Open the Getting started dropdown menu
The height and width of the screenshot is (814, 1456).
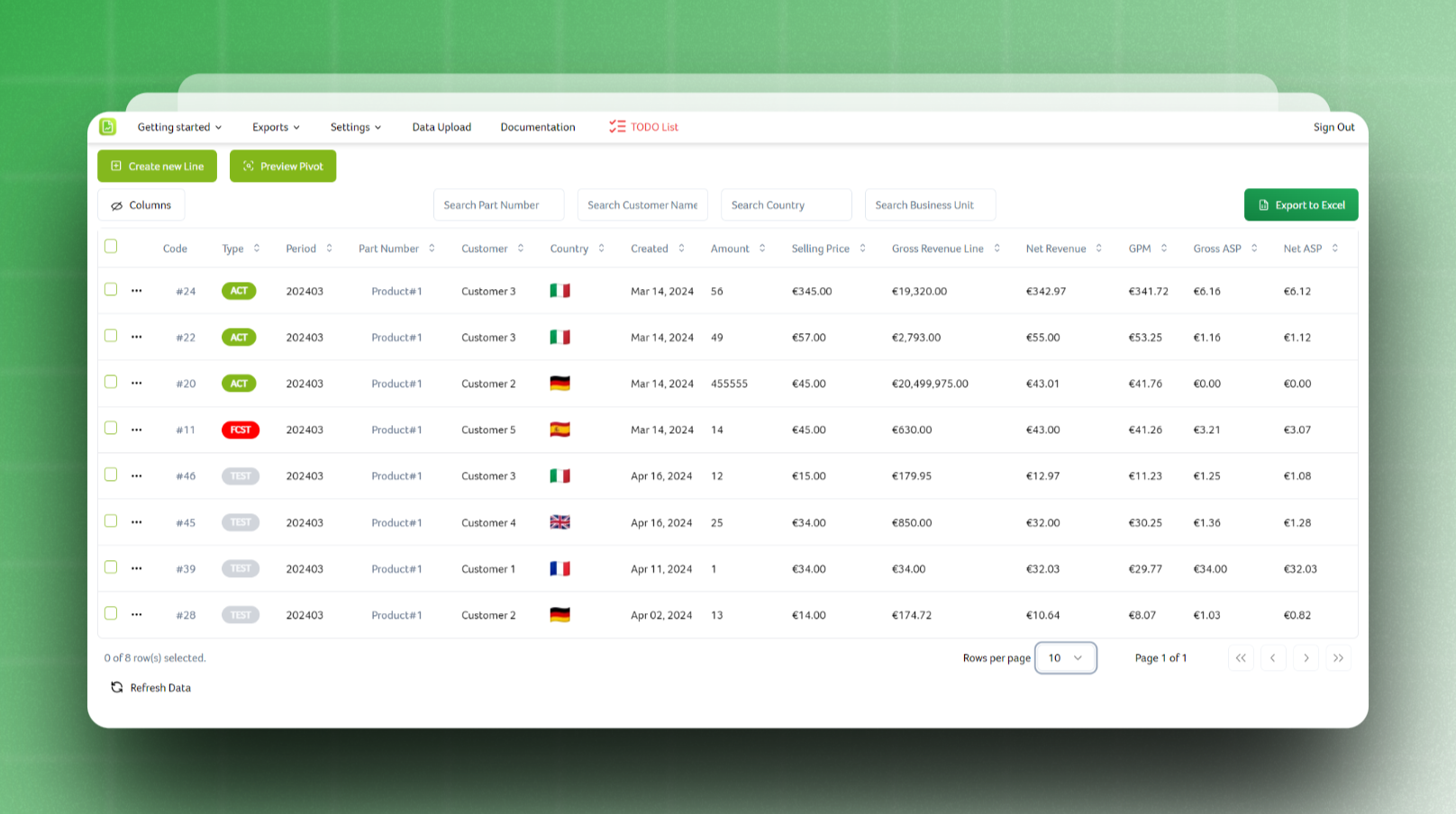pos(179,127)
